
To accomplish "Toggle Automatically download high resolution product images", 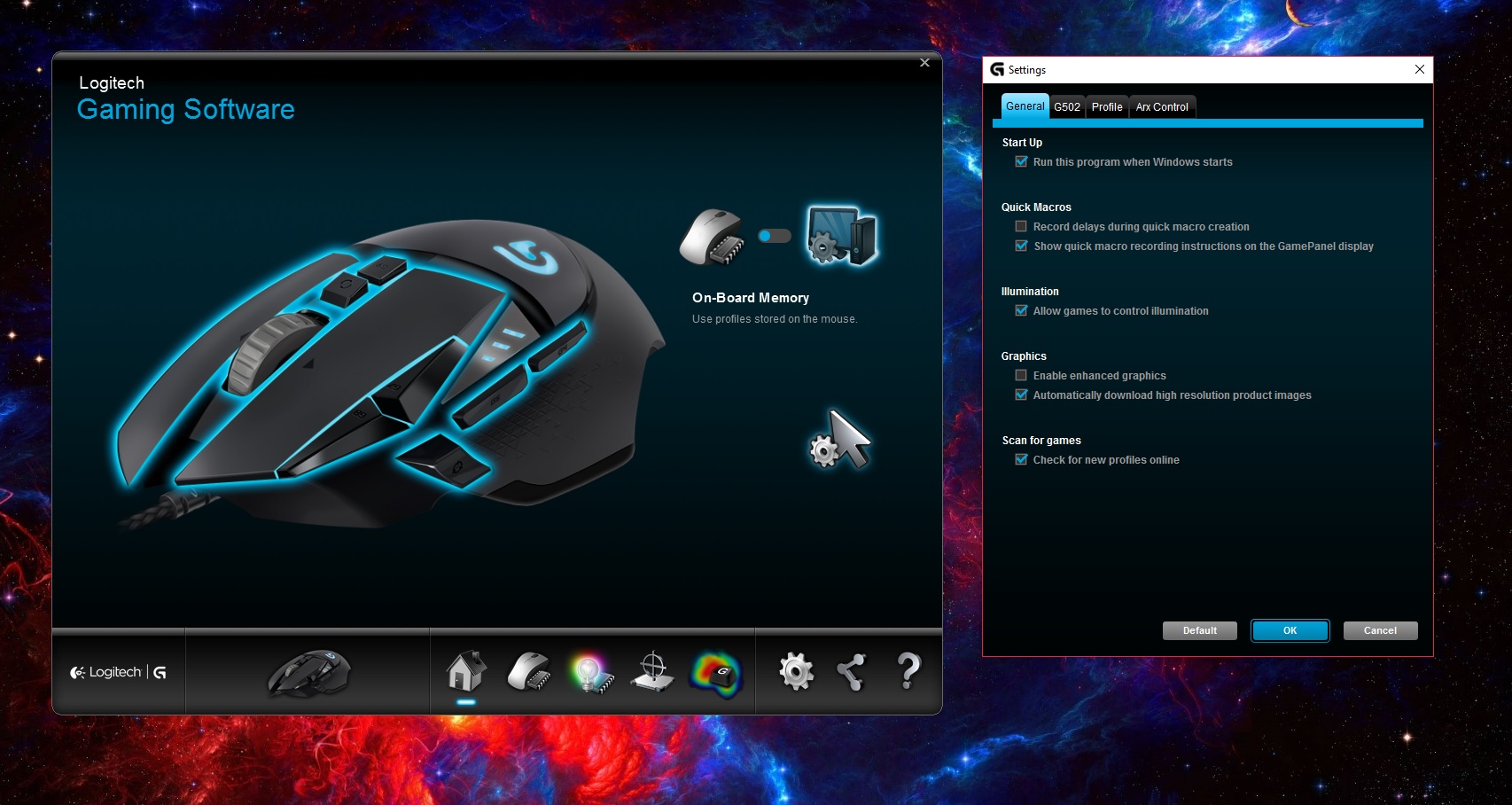I will tap(1021, 395).
